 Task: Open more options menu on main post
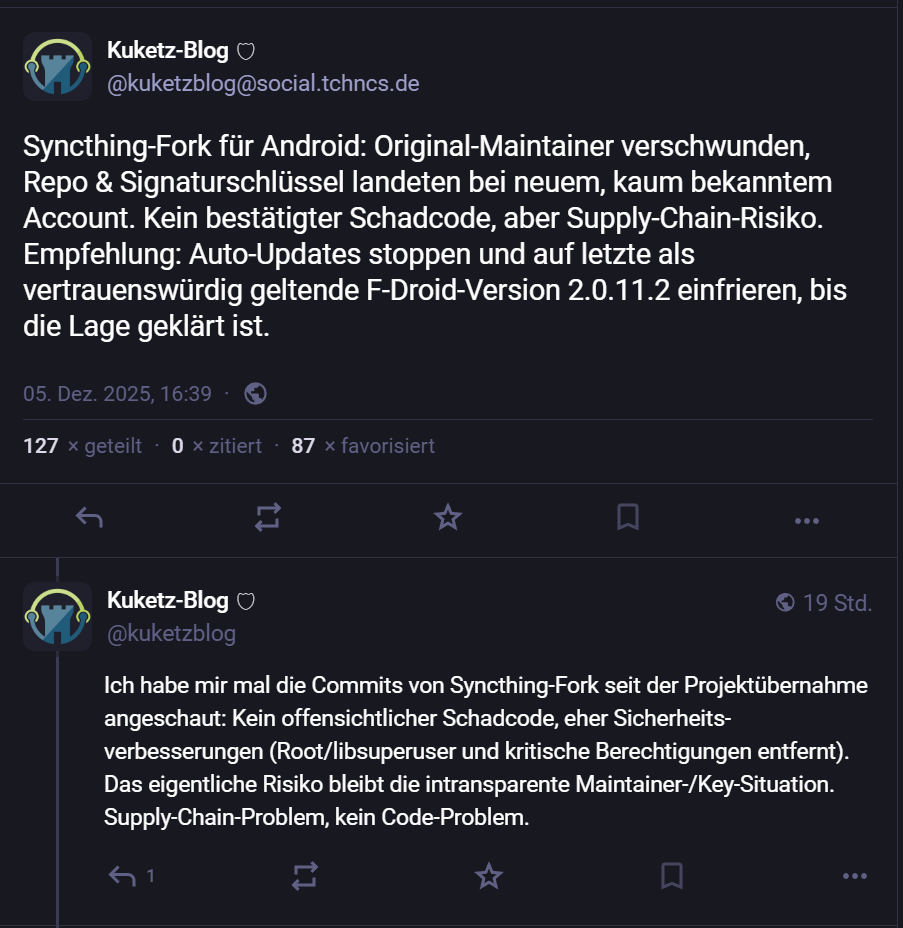pos(807,520)
